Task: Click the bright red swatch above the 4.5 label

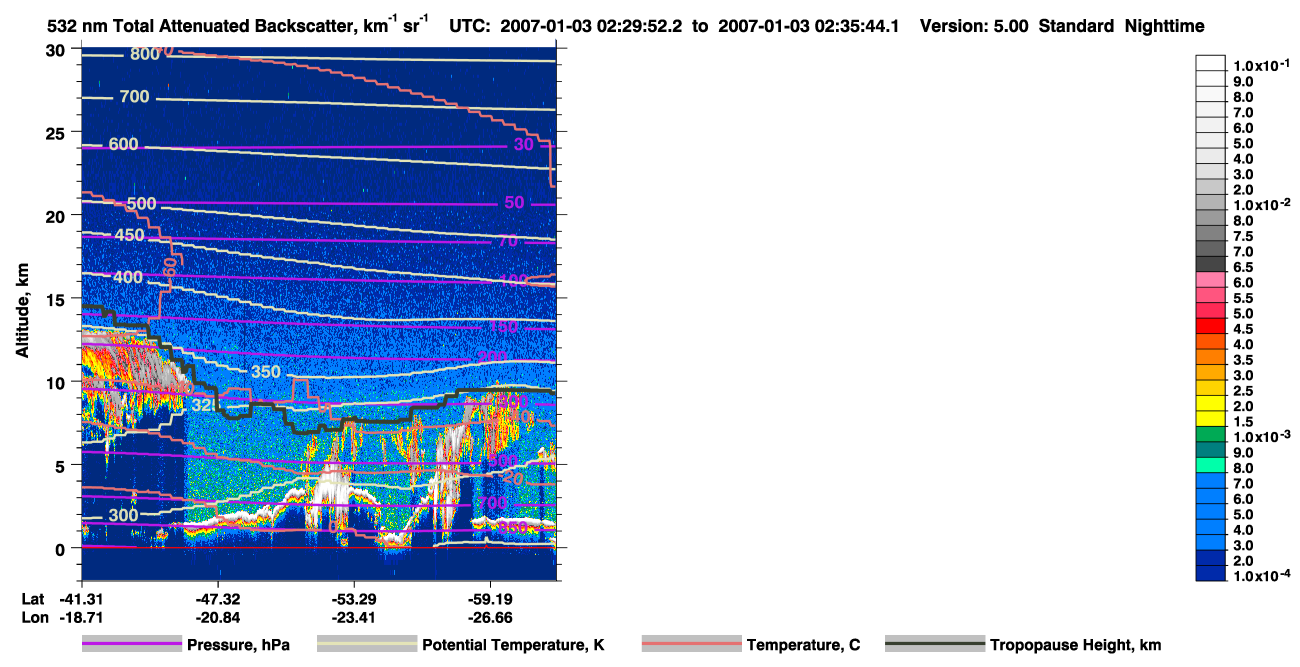Action: (1210, 324)
